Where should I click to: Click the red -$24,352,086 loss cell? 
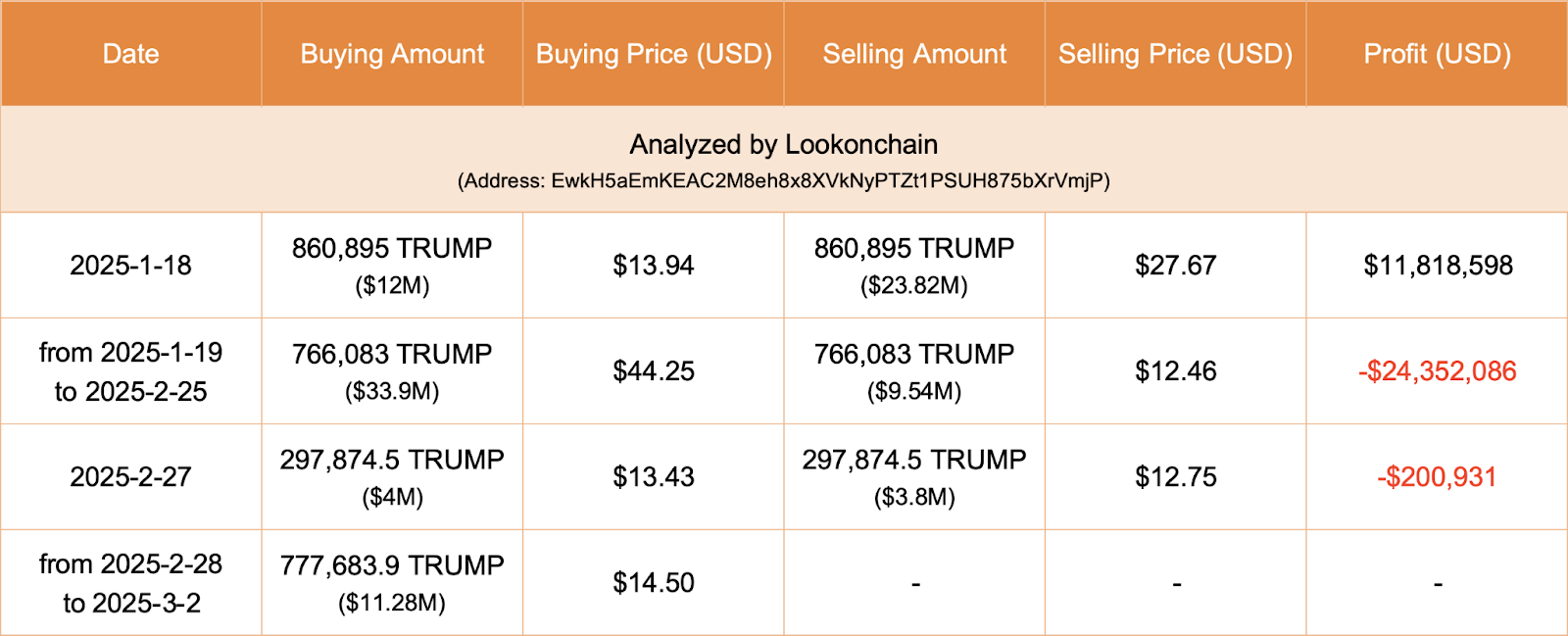1437,371
